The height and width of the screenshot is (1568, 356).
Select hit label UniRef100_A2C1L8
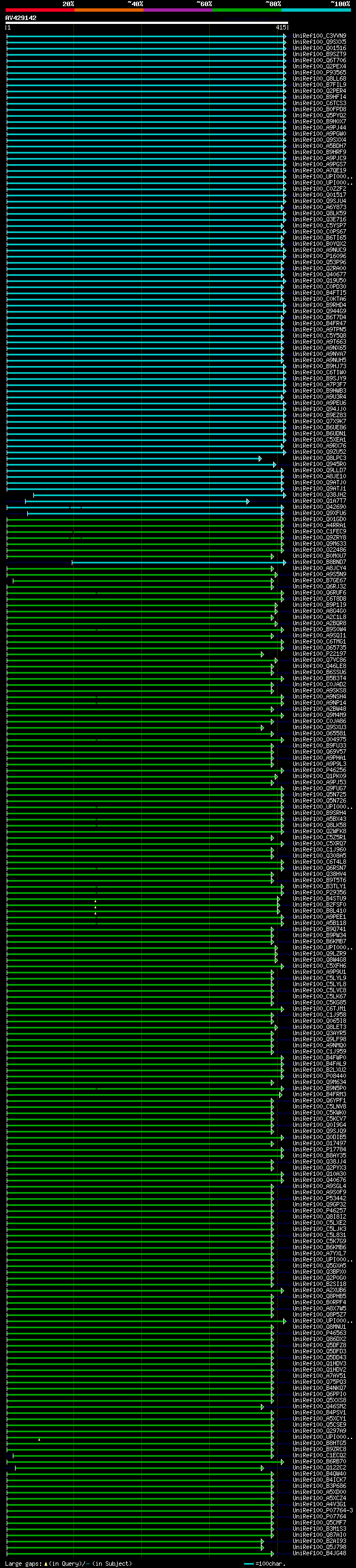319,617
